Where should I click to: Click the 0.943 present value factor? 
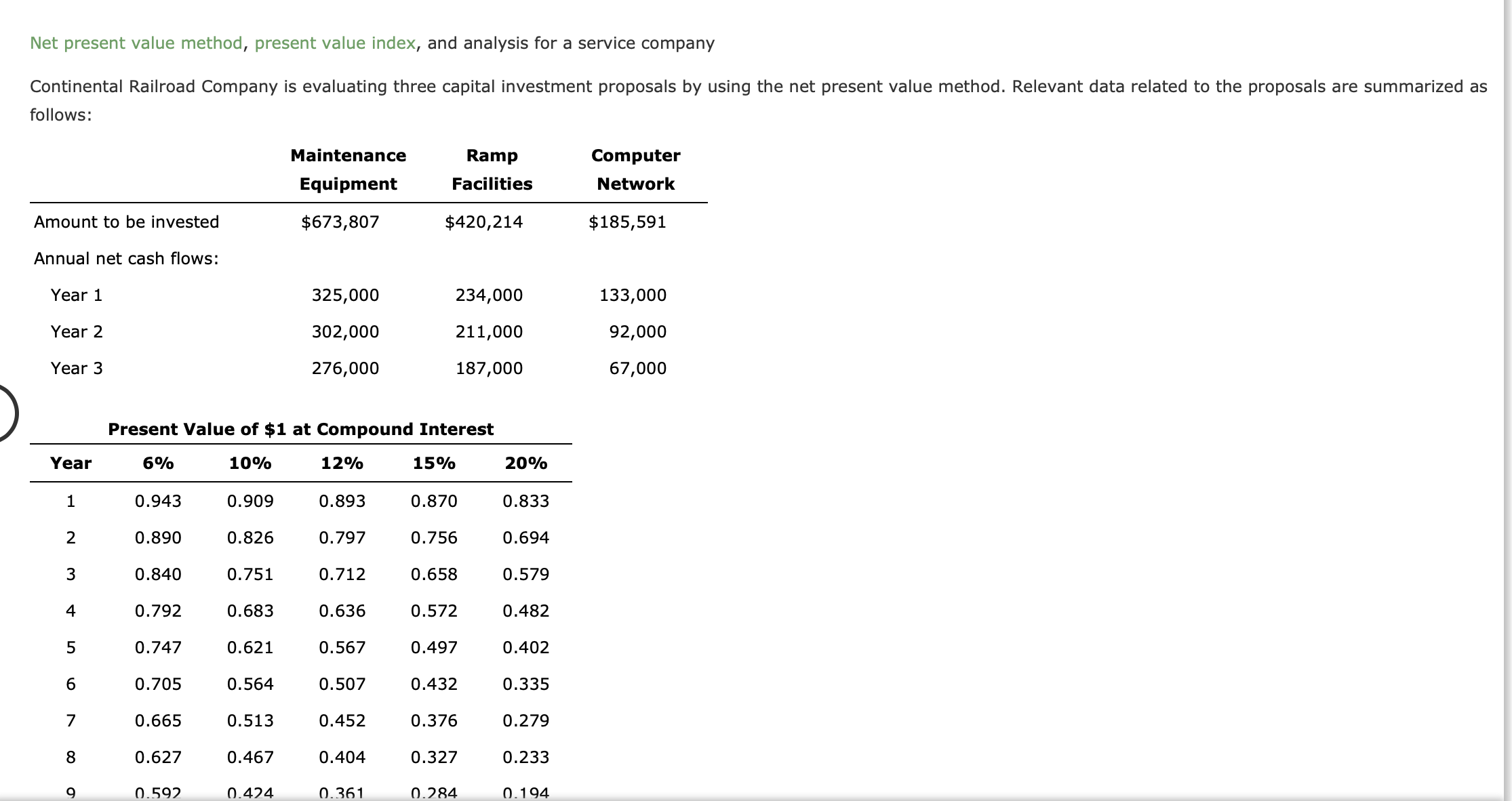[x=158, y=501]
